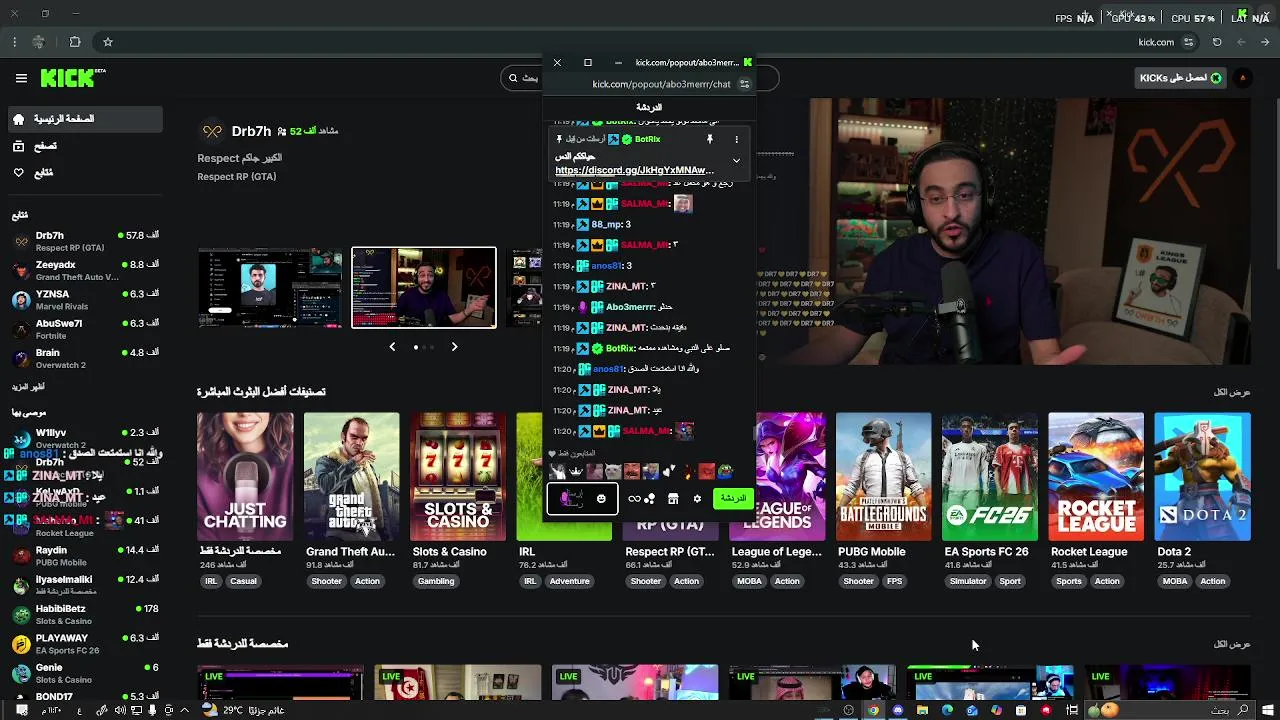Expand pinned BotRix message chevron
The width and height of the screenshot is (1280, 720).
pos(736,160)
